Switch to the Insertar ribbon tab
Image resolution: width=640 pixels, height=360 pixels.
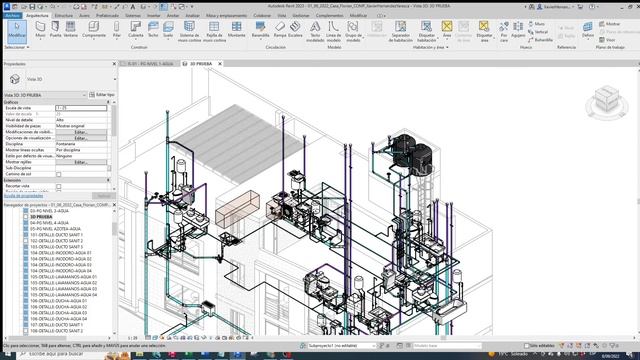pyautogui.click(x=153, y=16)
